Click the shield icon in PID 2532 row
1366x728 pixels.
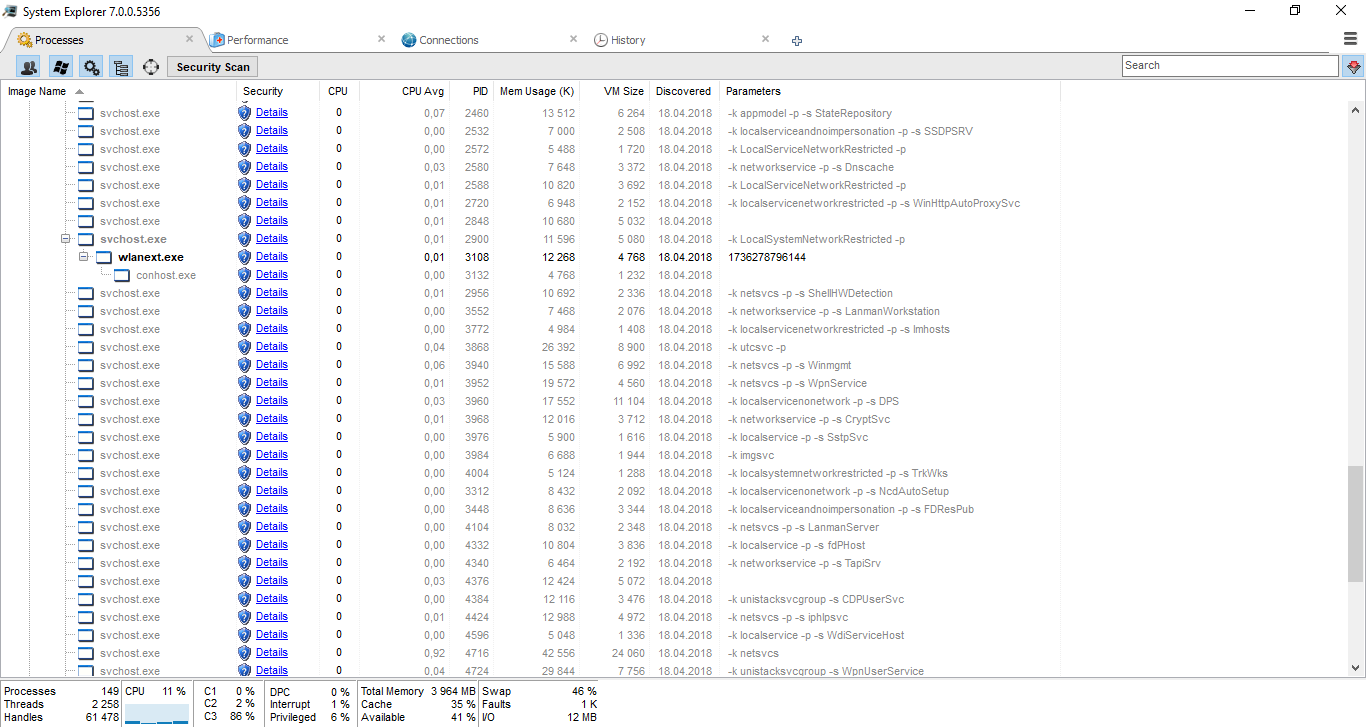click(245, 131)
